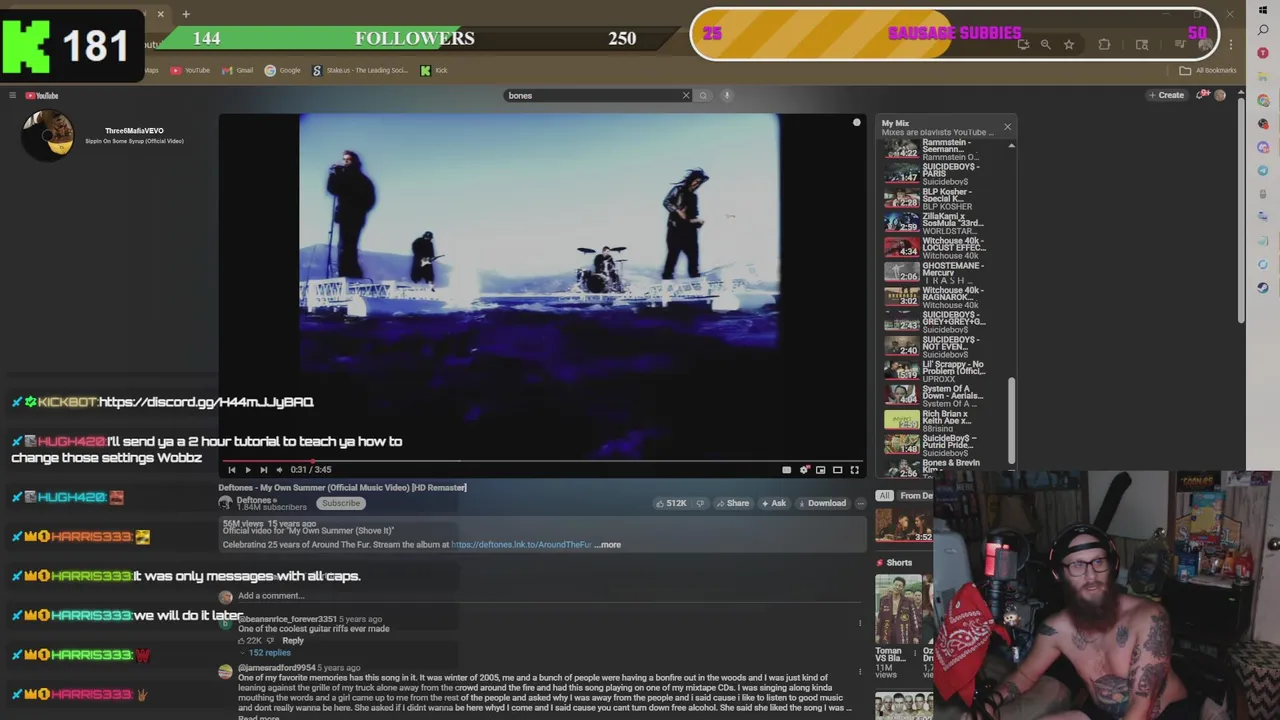
Task: Open the YouTube account avatar menu
Action: (1220, 96)
